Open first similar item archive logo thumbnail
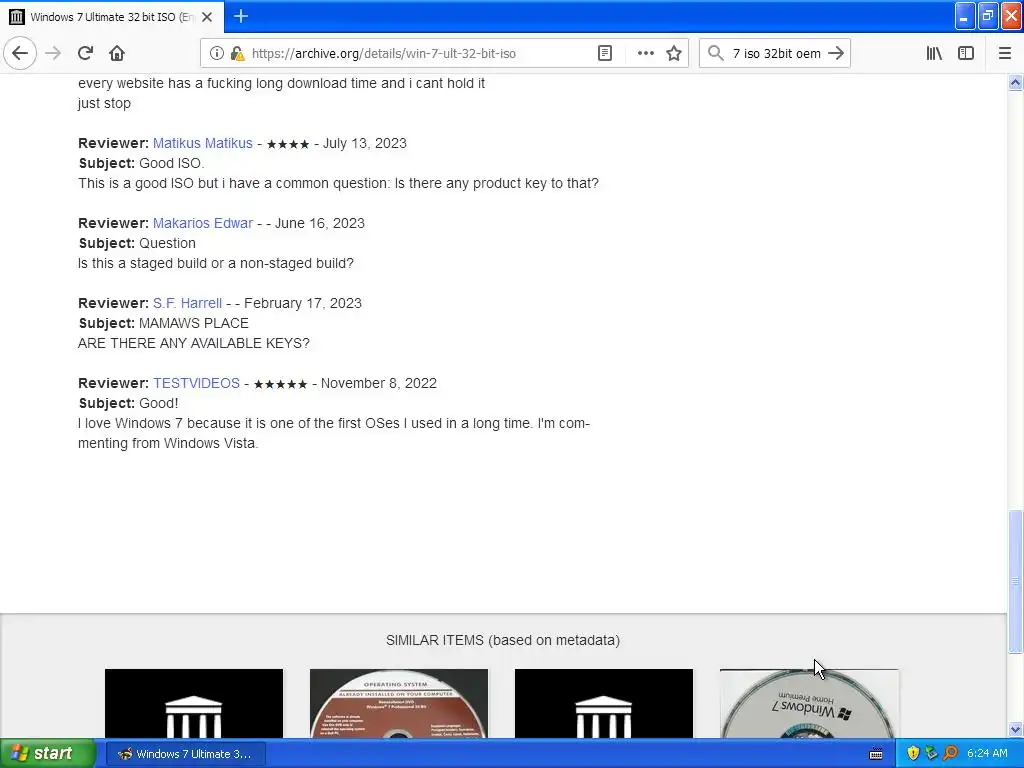The height and width of the screenshot is (768, 1024). 194,703
